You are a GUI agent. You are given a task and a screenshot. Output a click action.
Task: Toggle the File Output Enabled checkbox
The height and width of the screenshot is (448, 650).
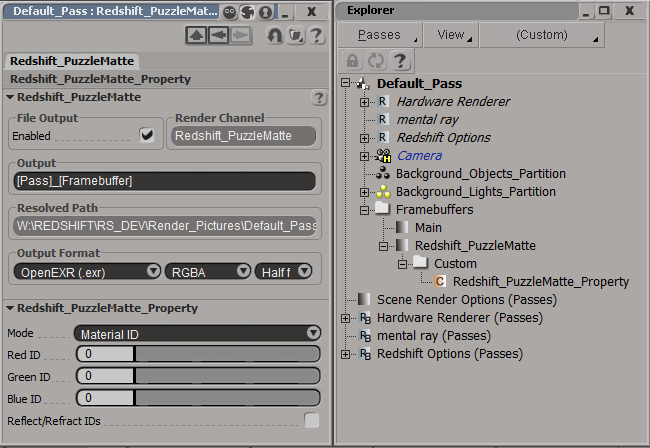tap(147, 135)
